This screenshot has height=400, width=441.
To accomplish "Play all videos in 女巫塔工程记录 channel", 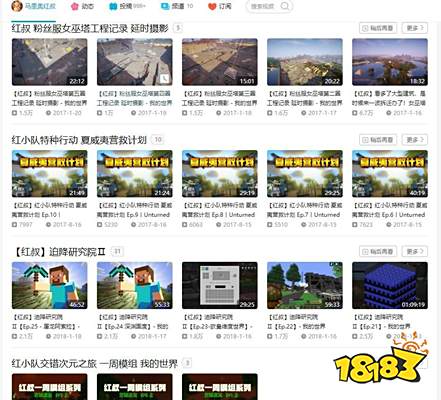I will tap(378, 28).
